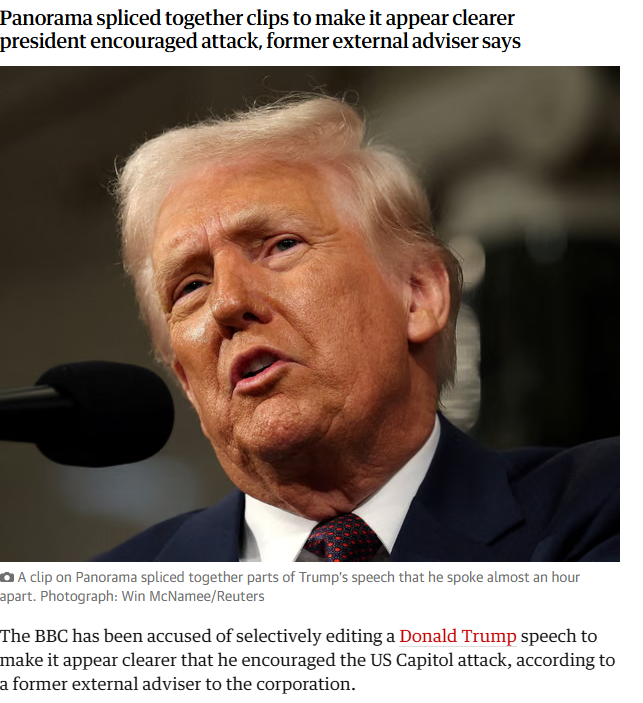The image size is (643, 703).
Task: Click the word "corporation" ending the paragraph
Action: tap(305, 685)
